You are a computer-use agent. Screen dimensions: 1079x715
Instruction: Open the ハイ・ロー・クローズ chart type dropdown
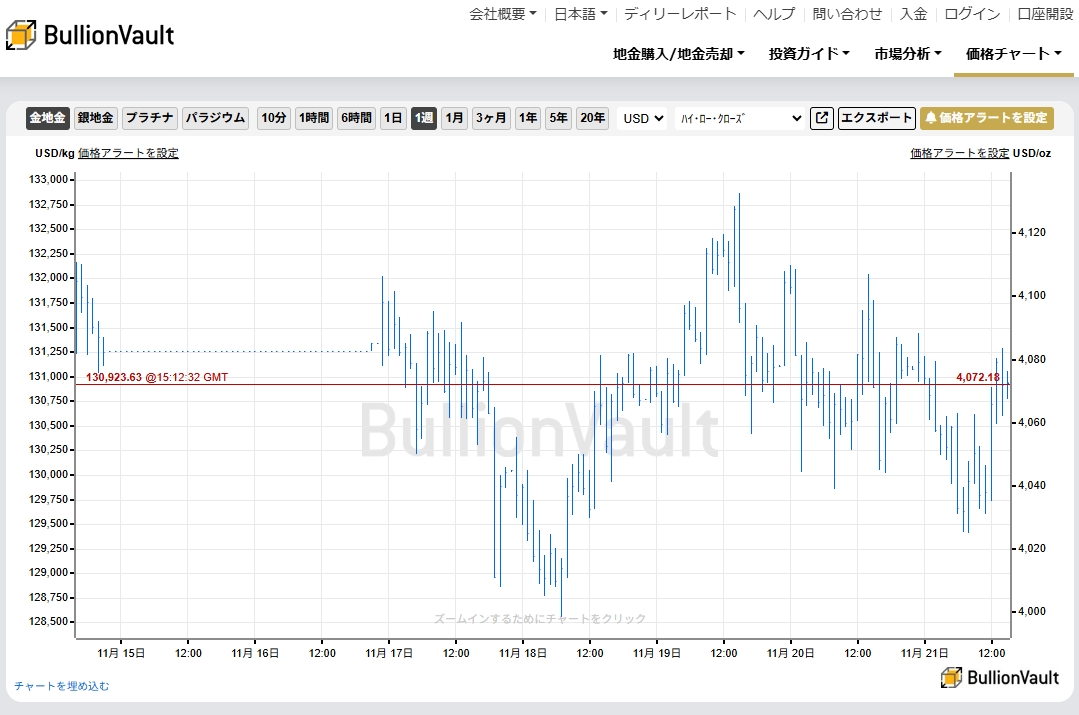(740, 118)
